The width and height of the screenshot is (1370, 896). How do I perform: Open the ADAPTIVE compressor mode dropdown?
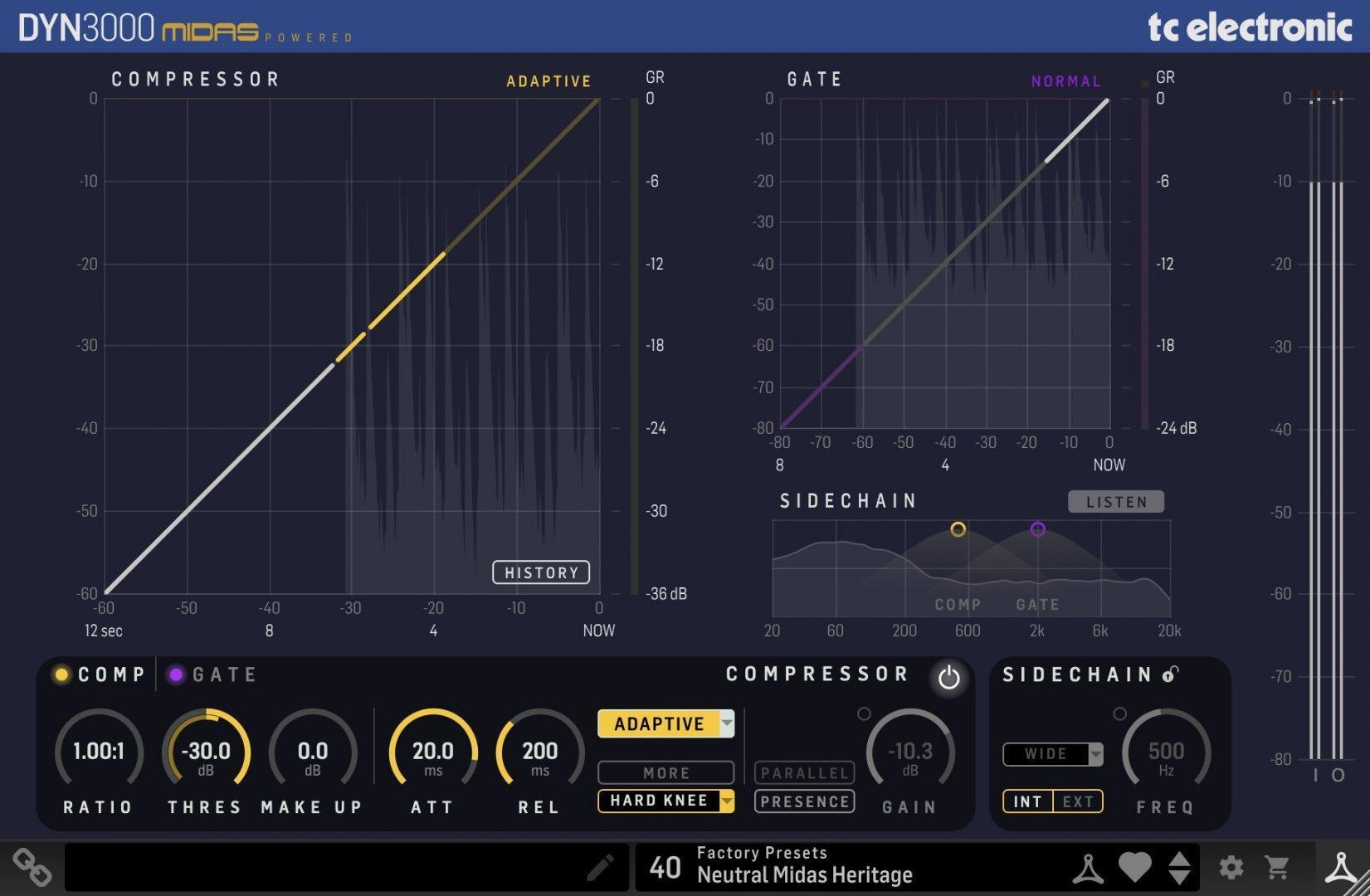point(665,723)
